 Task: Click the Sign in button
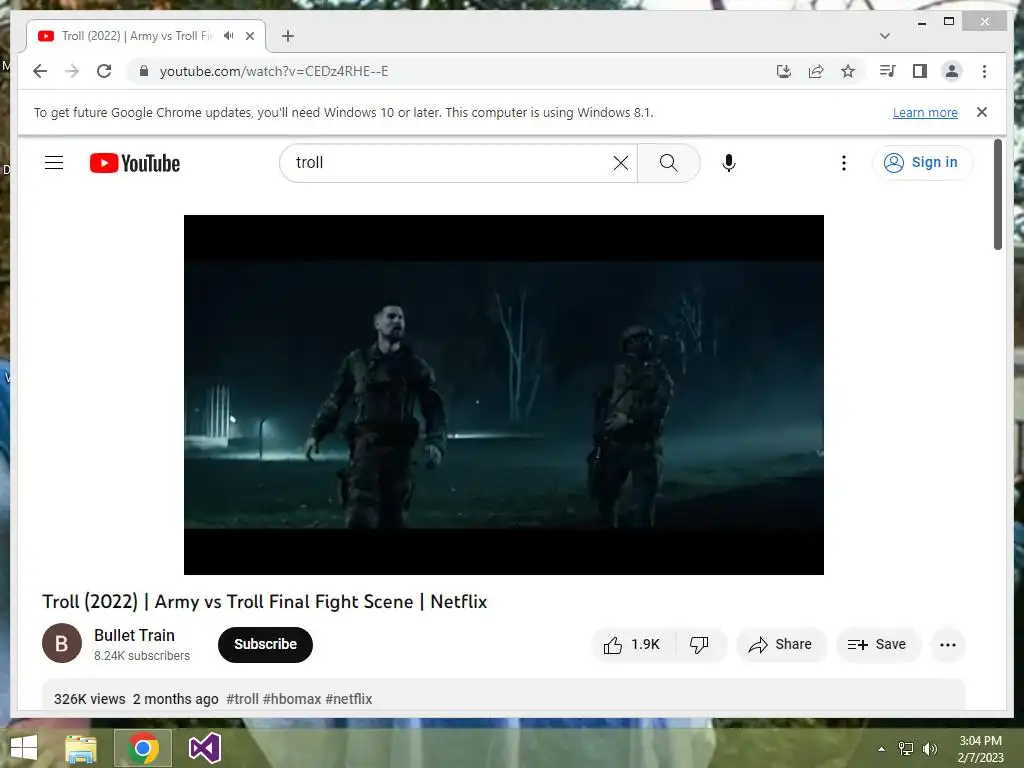(921, 163)
